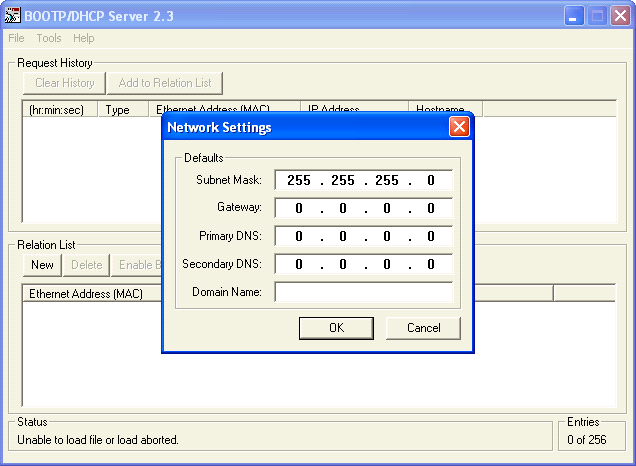Select the second Subnet Mask octet 255

point(343,180)
